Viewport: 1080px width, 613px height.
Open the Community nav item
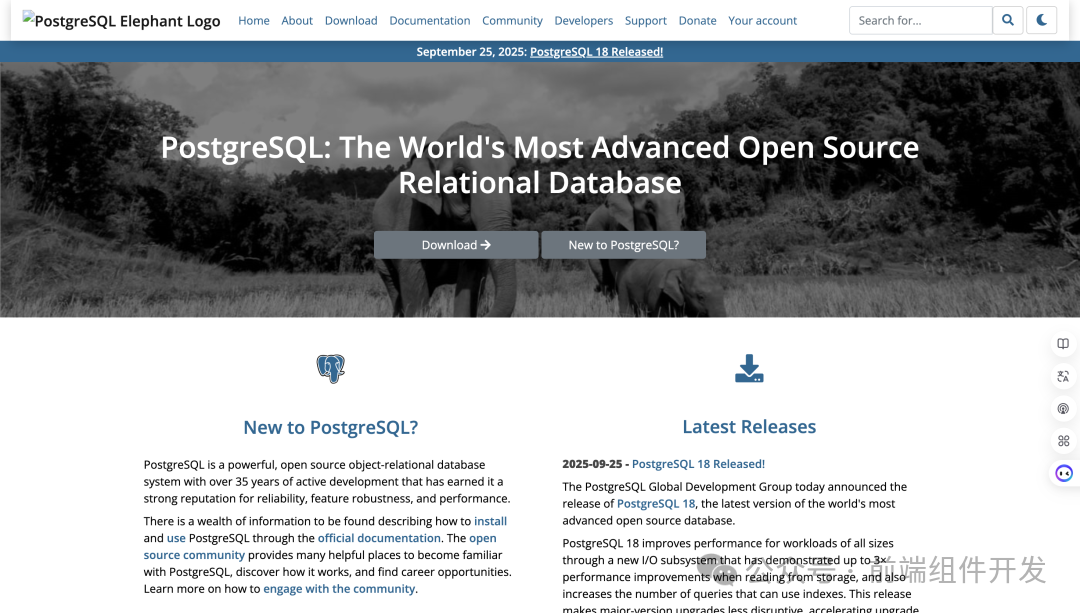(512, 21)
